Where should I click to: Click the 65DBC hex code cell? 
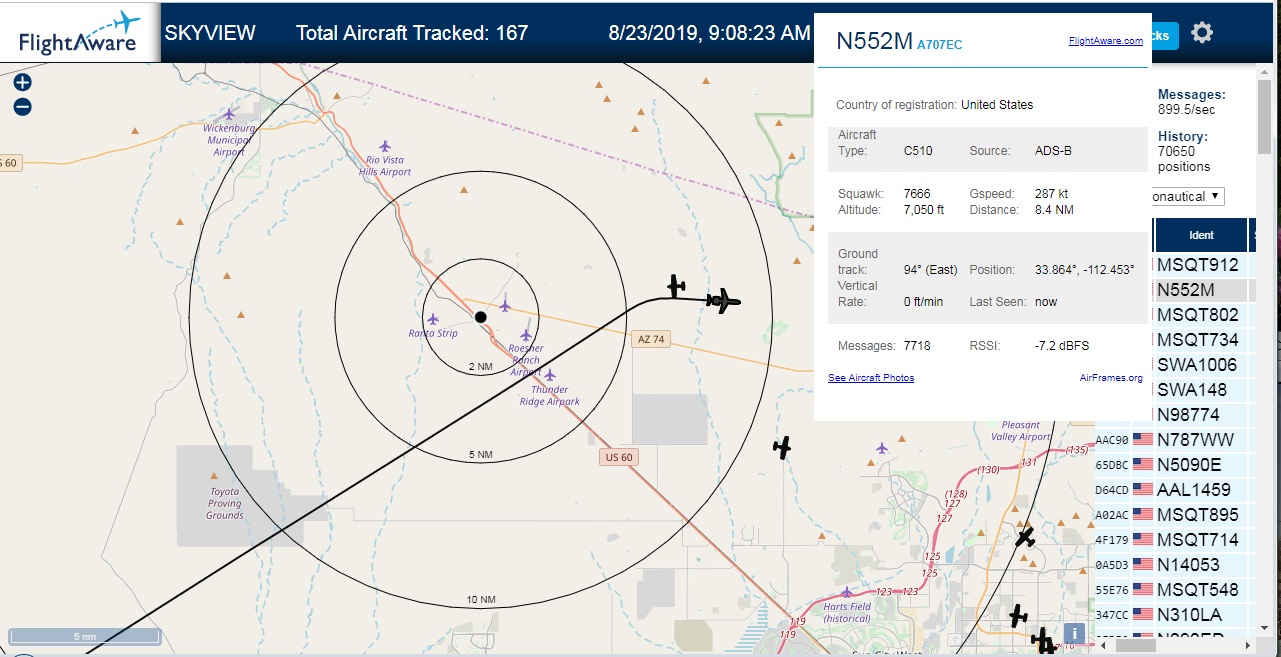(x=1112, y=465)
